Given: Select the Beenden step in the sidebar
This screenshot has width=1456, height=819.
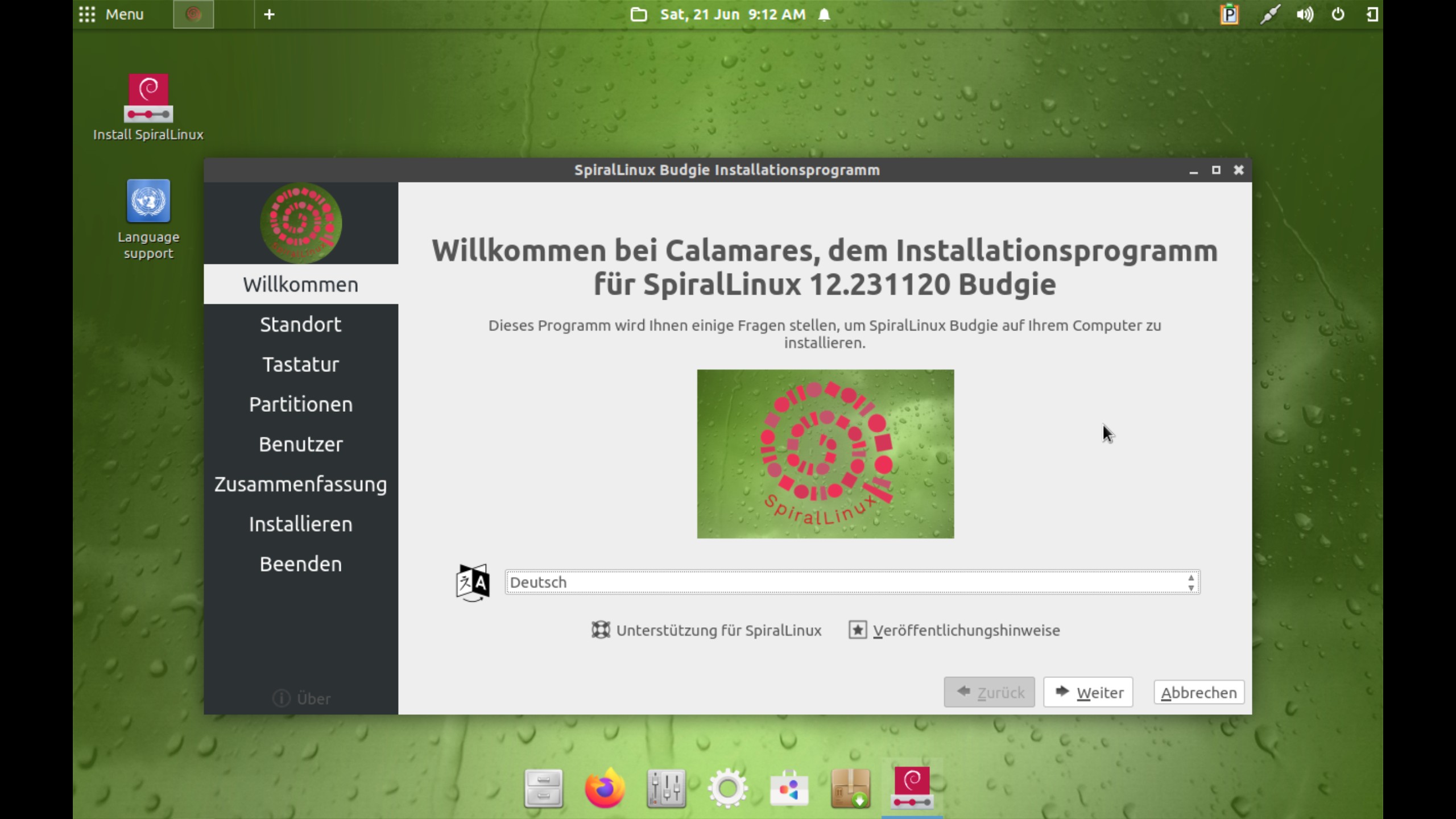Looking at the screenshot, I should pos(301,564).
